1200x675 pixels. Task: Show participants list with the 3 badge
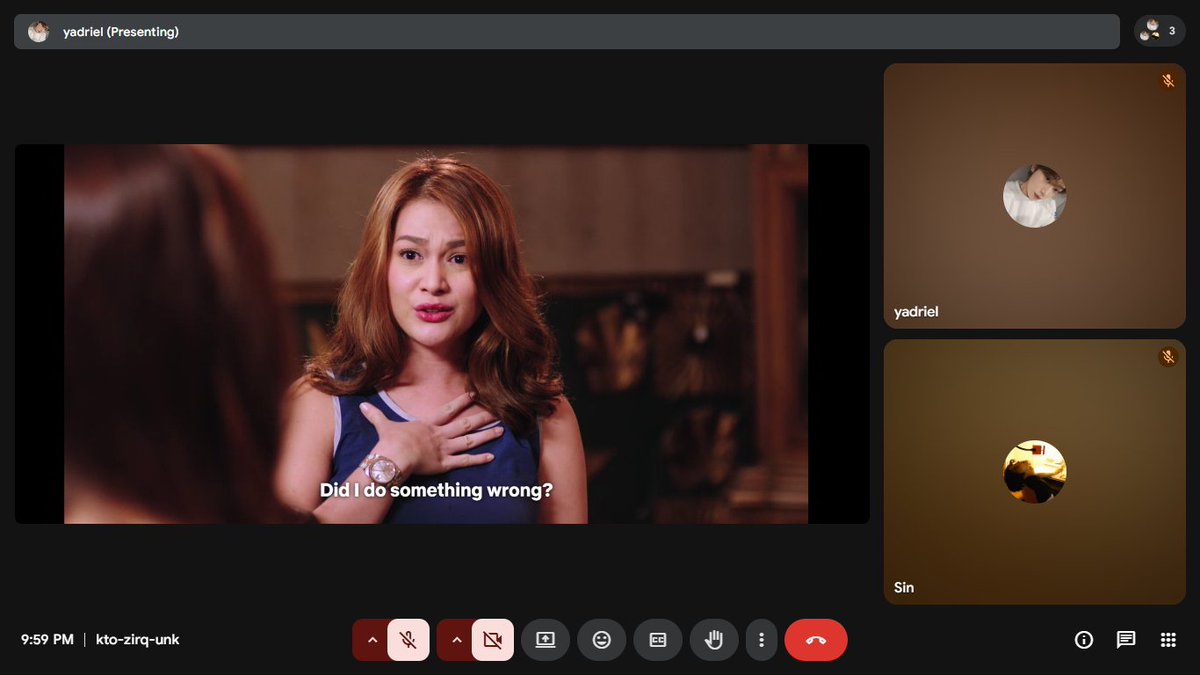pos(1160,31)
